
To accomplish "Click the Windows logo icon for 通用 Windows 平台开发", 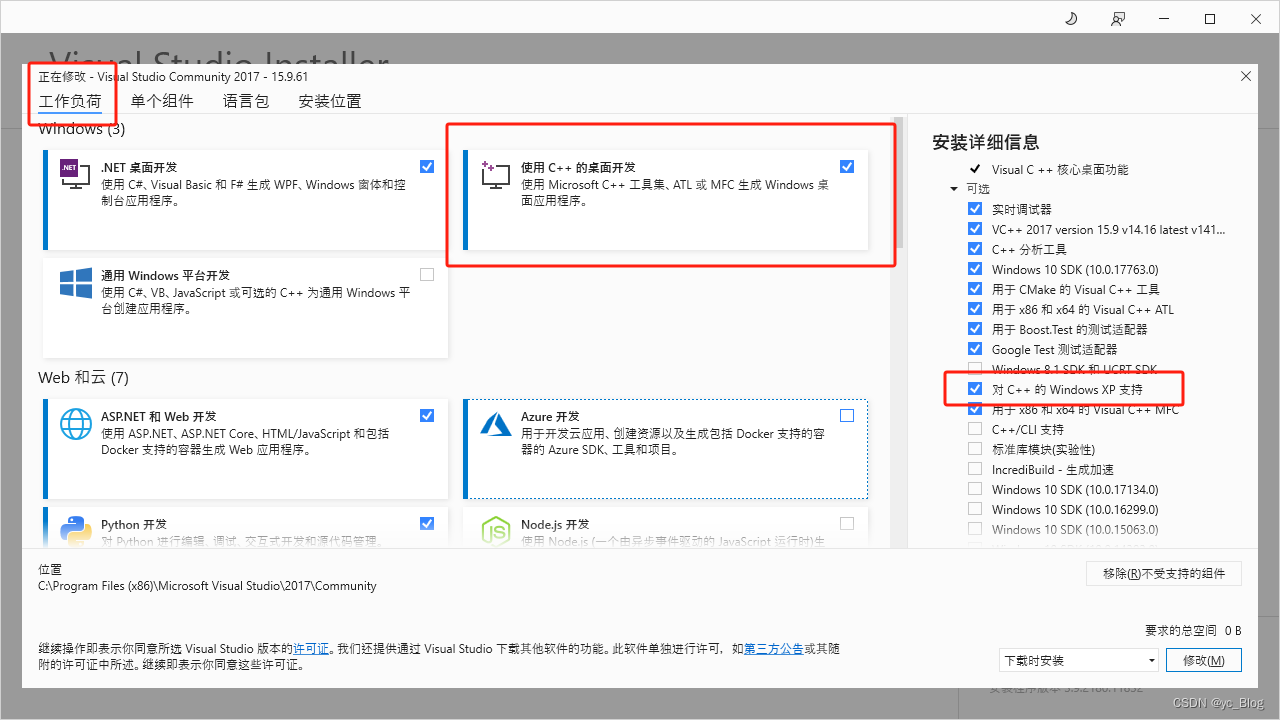I will coord(75,283).
